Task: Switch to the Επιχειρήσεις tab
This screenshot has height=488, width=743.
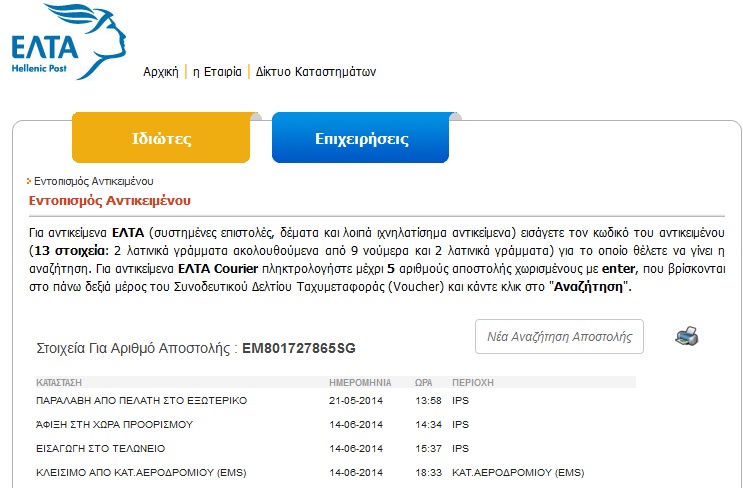Action: pos(361,138)
